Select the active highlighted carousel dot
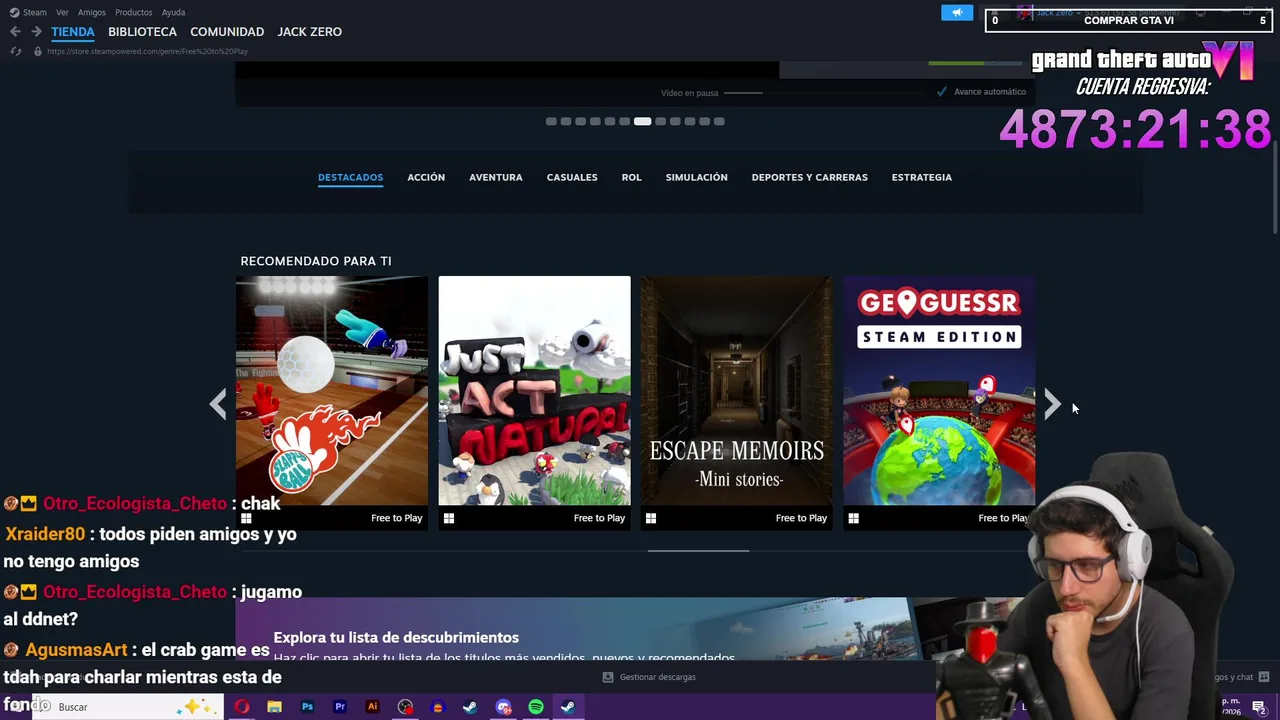 point(642,121)
